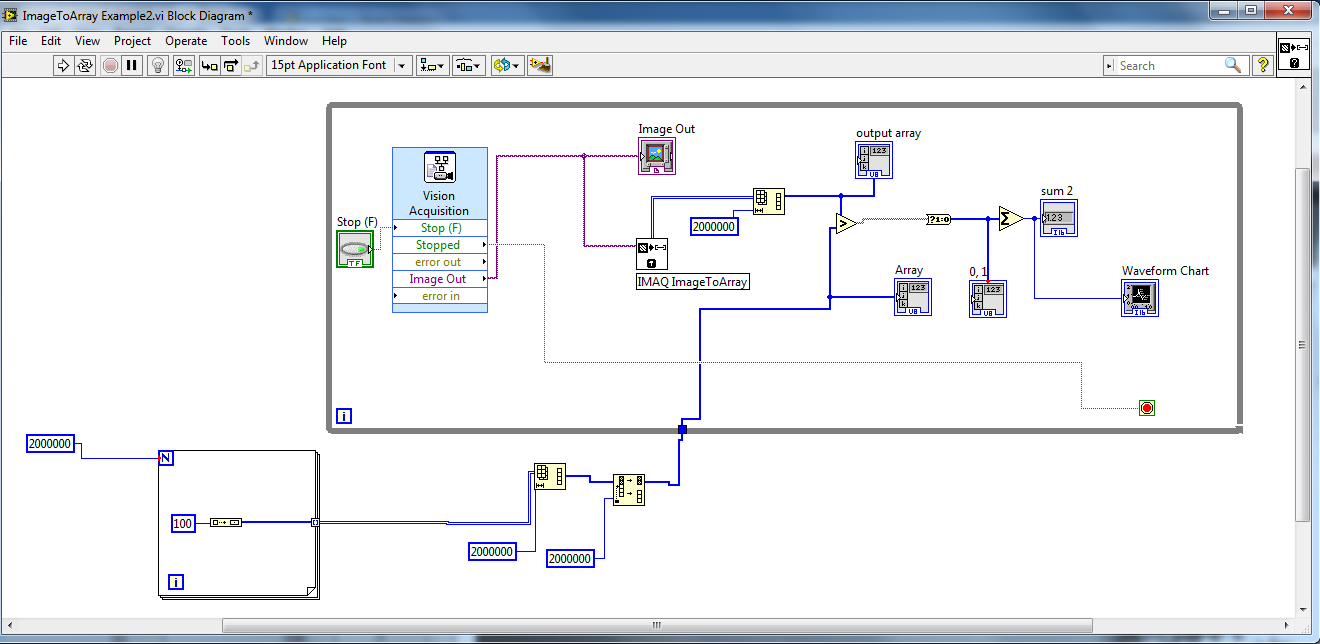Toggle Highlight Execution light bulb
Image resolution: width=1320 pixels, height=644 pixels.
[x=158, y=65]
